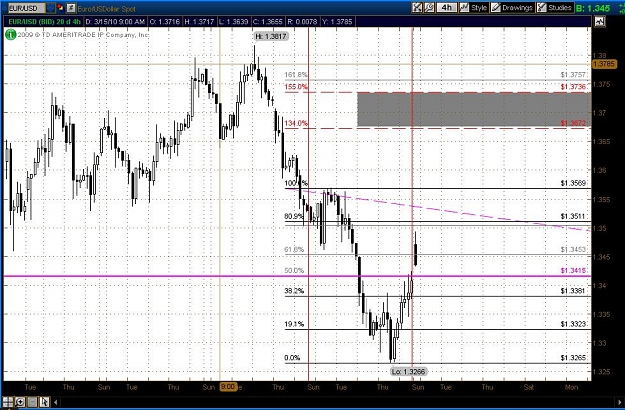Click the 9:00 time marker on time axis
The width and height of the screenshot is (625, 410).
[x=229, y=387]
